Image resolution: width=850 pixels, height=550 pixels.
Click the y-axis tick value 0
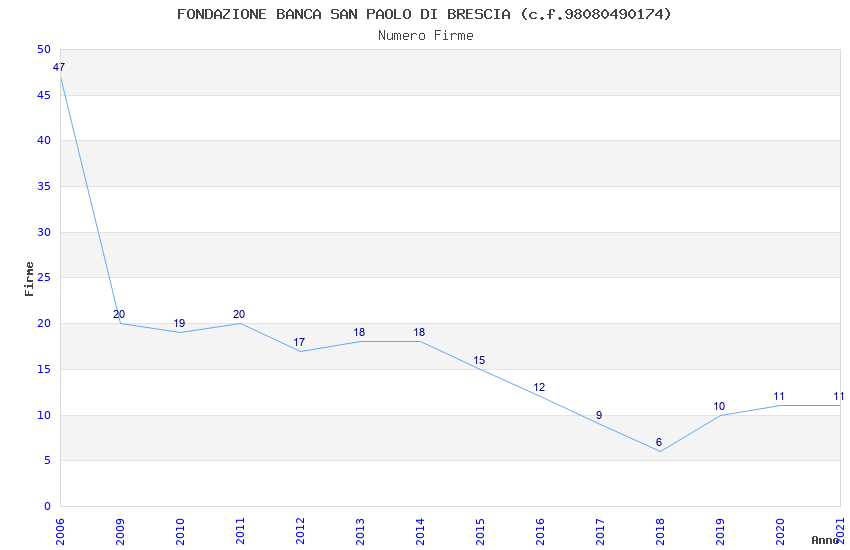tap(48, 507)
